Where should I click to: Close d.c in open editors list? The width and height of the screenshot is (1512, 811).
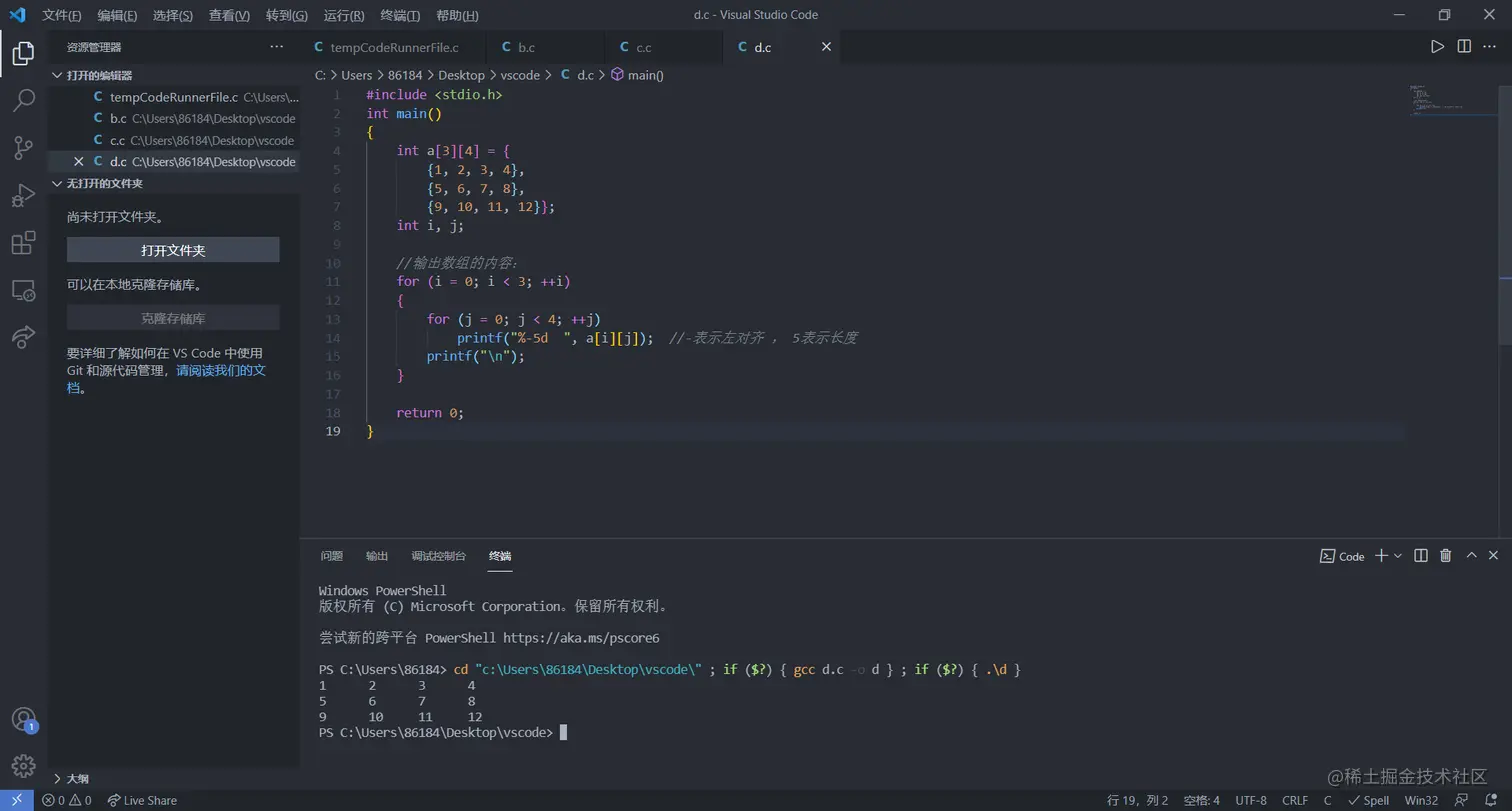point(79,162)
